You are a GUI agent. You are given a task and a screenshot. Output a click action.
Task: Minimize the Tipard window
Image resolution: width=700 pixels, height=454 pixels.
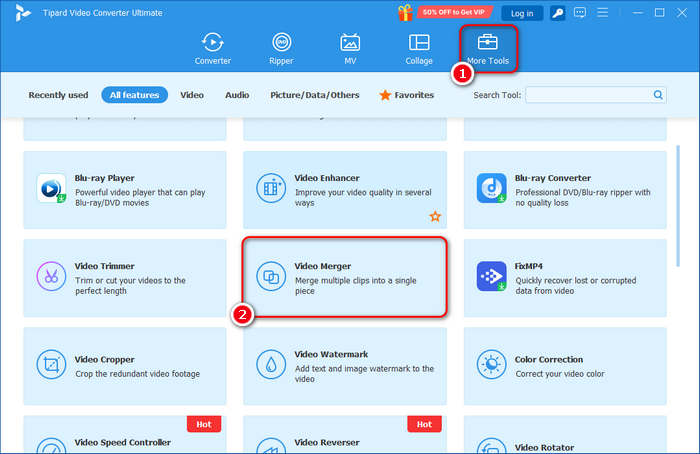pyautogui.click(x=638, y=13)
